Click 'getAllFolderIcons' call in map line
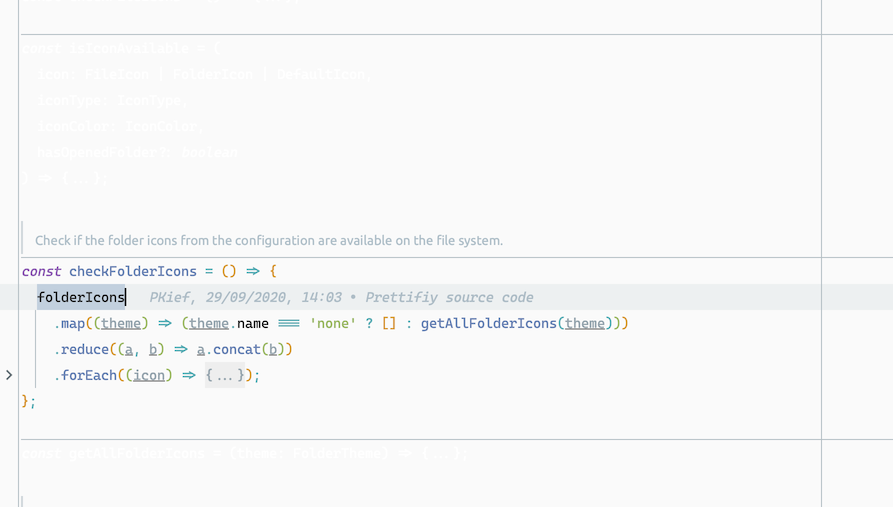Image resolution: width=893 pixels, height=507 pixels. click(488, 324)
